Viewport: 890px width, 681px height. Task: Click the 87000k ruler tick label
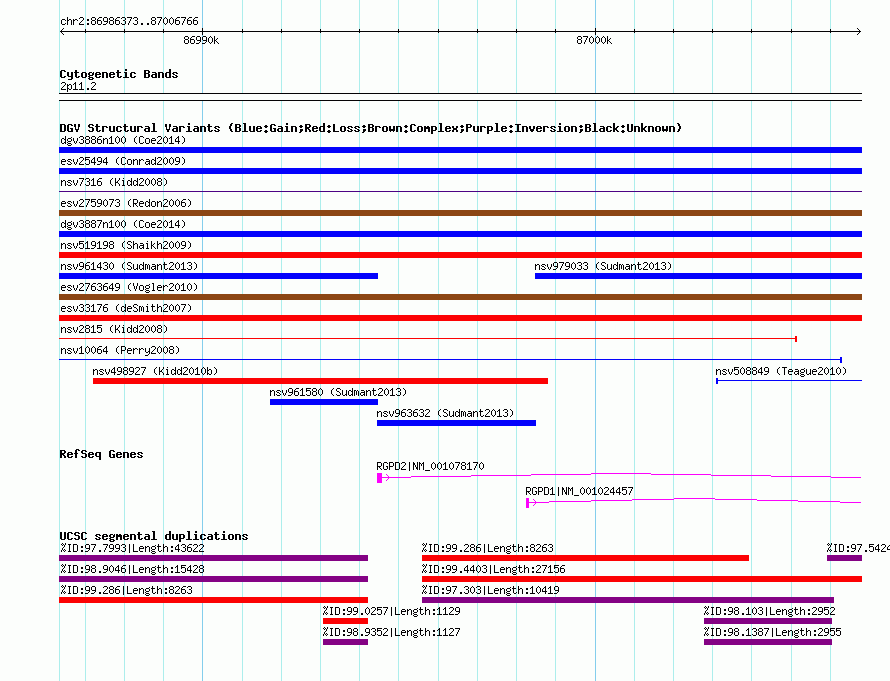coord(594,40)
